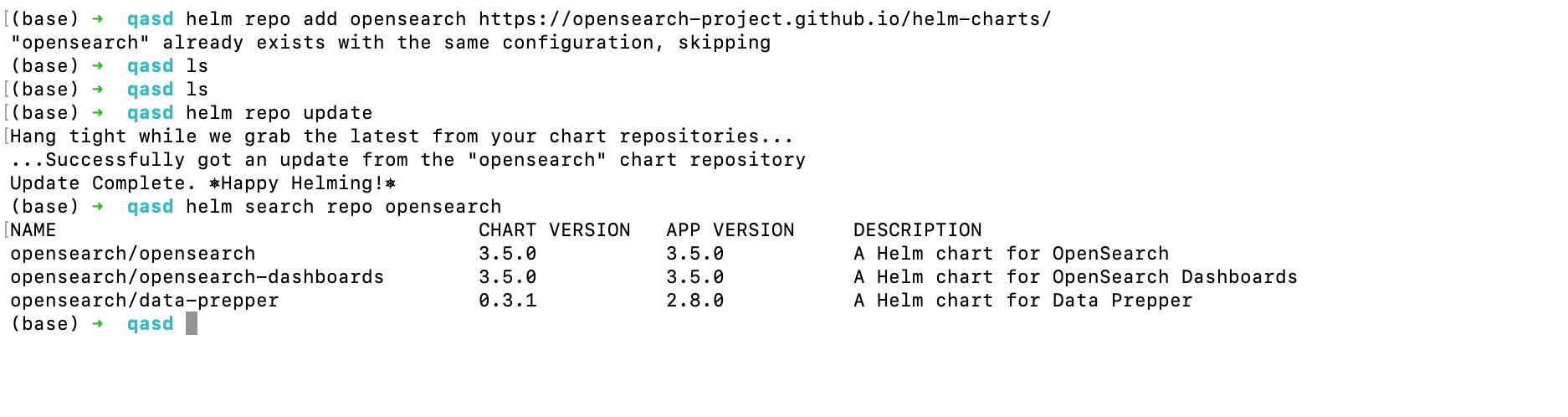The image size is (1568, 417).
Task: Select the CHART VERSION column header
Action: pyautogui.click(x=554, y=230)
